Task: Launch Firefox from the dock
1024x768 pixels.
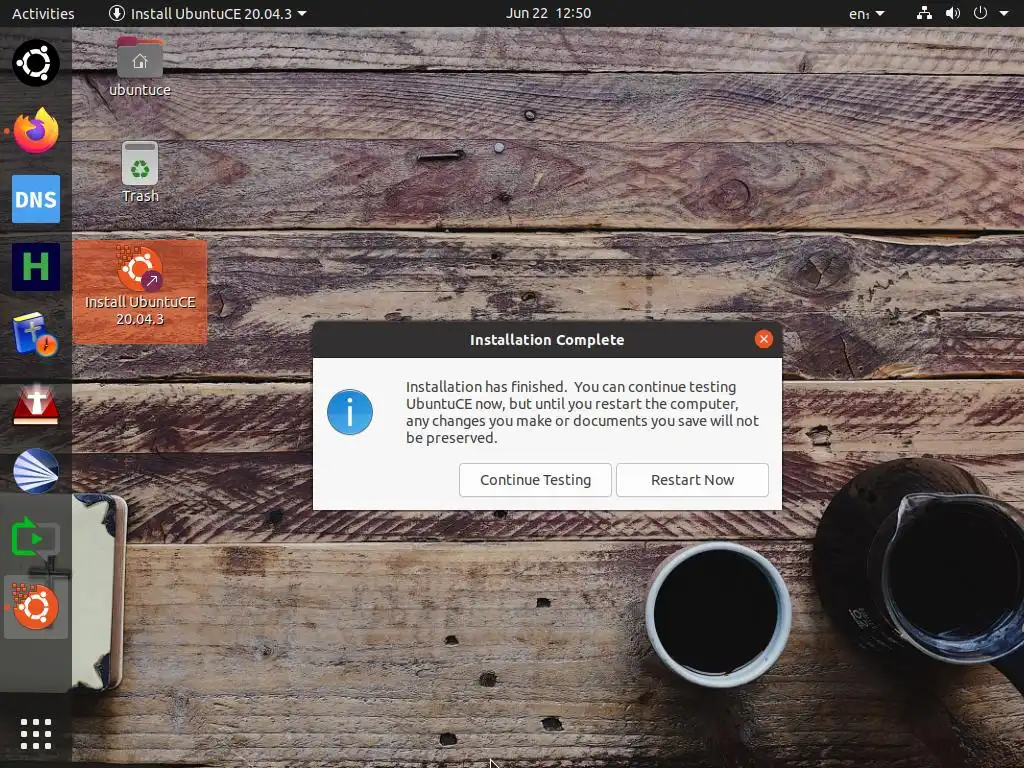Action: pos(36,131)
